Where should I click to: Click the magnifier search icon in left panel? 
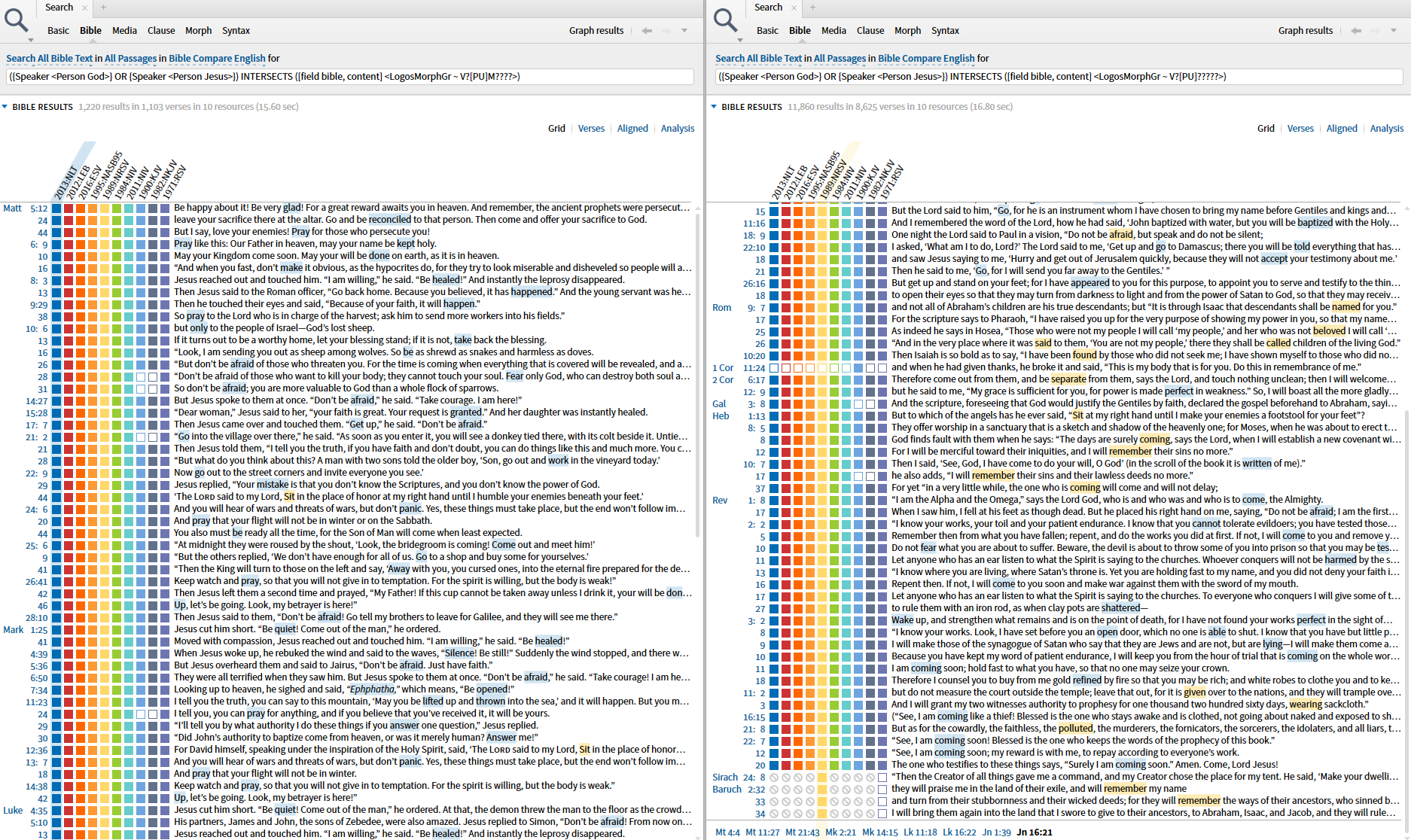17,20
